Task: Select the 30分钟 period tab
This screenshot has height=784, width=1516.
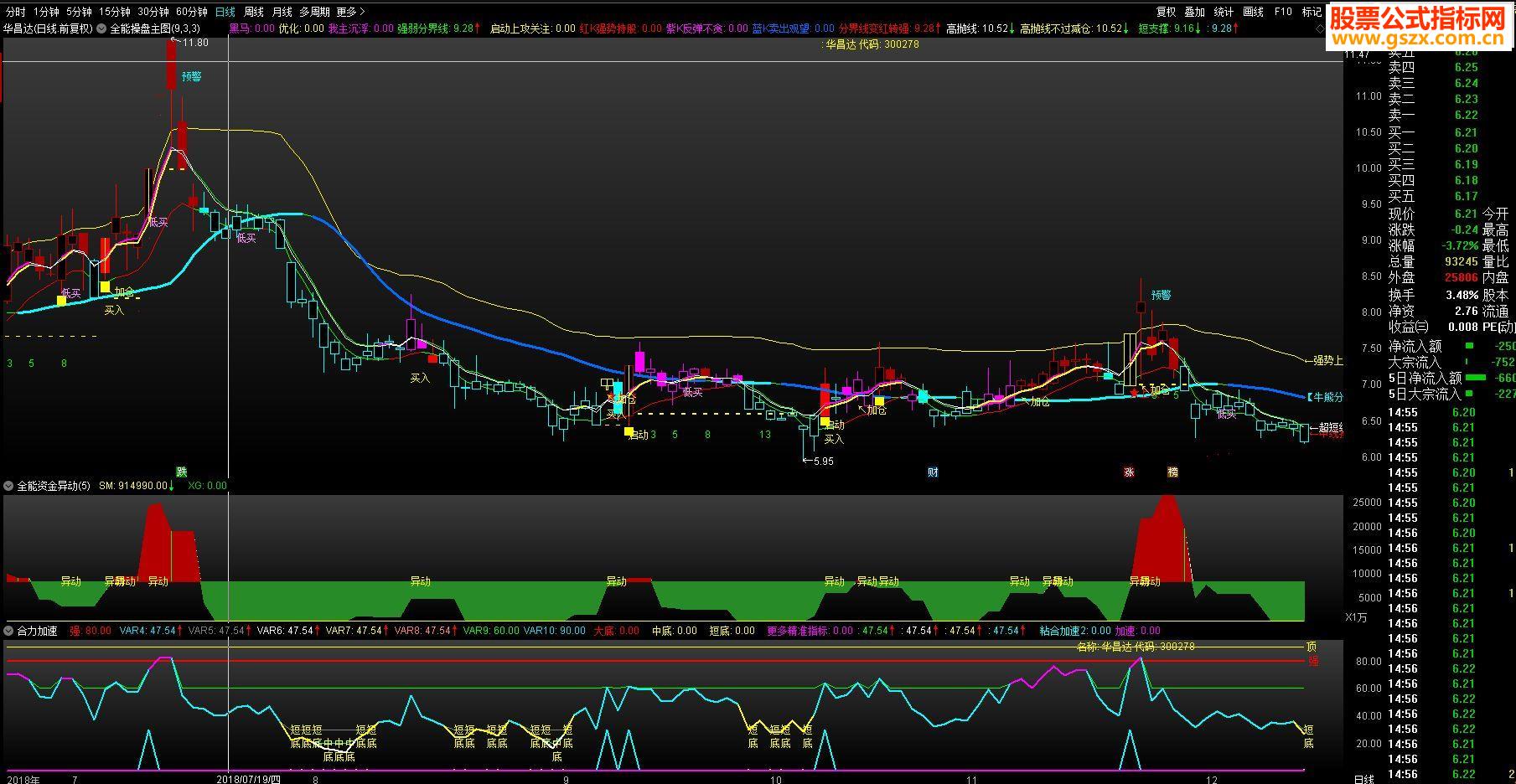Action: (x=153, y=12)
